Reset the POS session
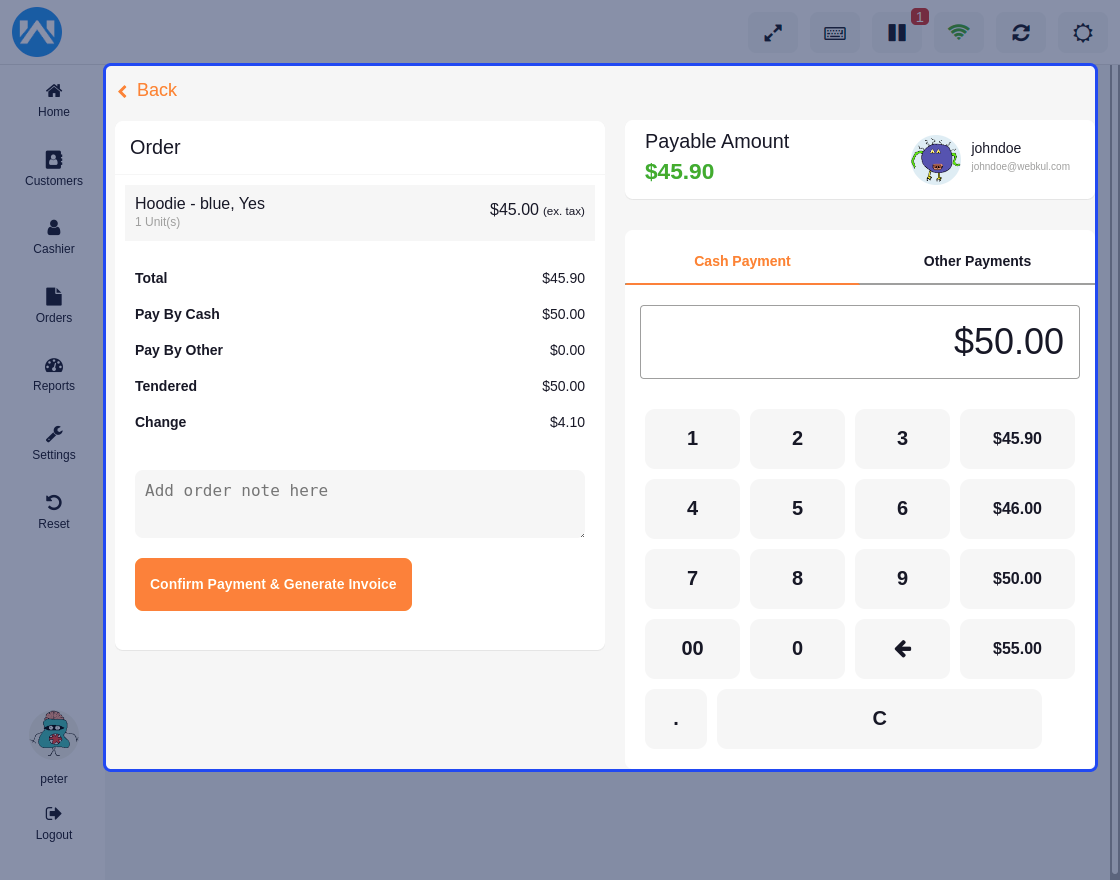Image resolution: width=1120 pixels, height=880 pixels. click(x=53, y=510)
